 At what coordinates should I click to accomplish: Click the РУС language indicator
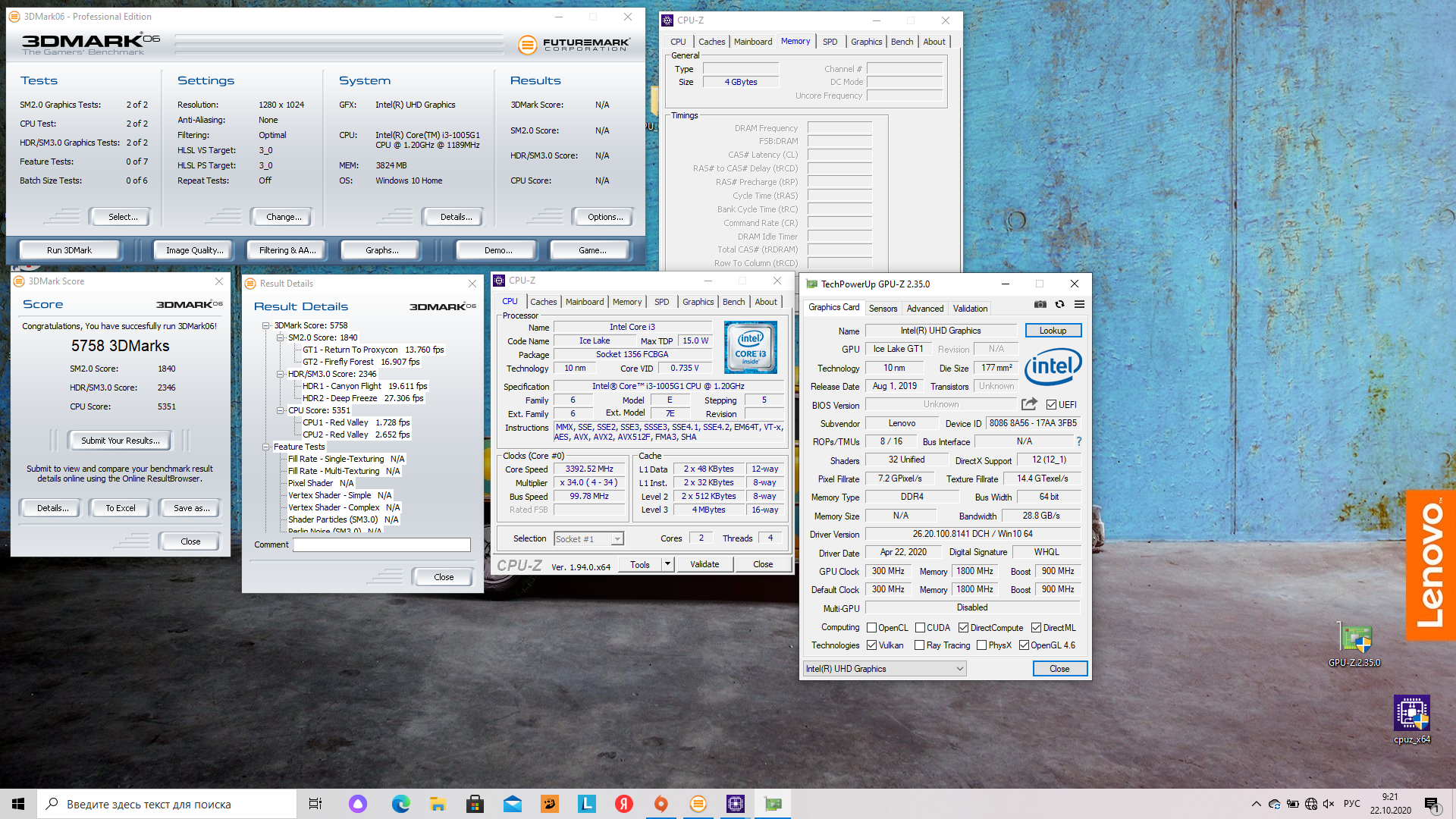(1351, 804)
